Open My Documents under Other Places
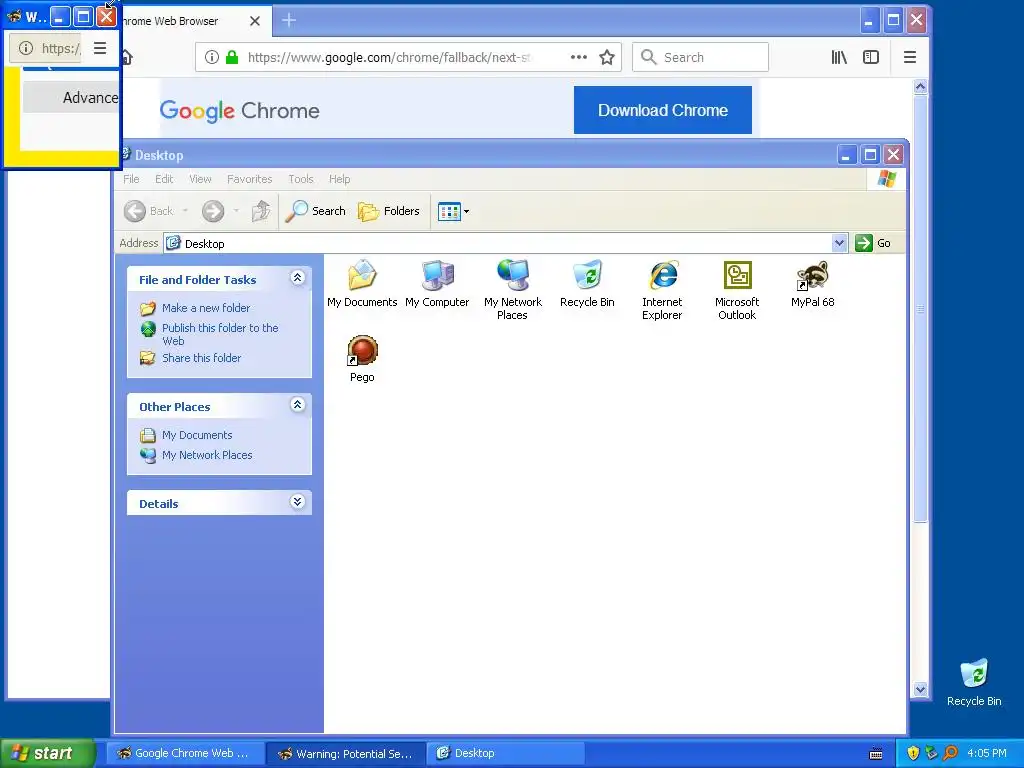Screen dimensions: 1024x768 197,435
